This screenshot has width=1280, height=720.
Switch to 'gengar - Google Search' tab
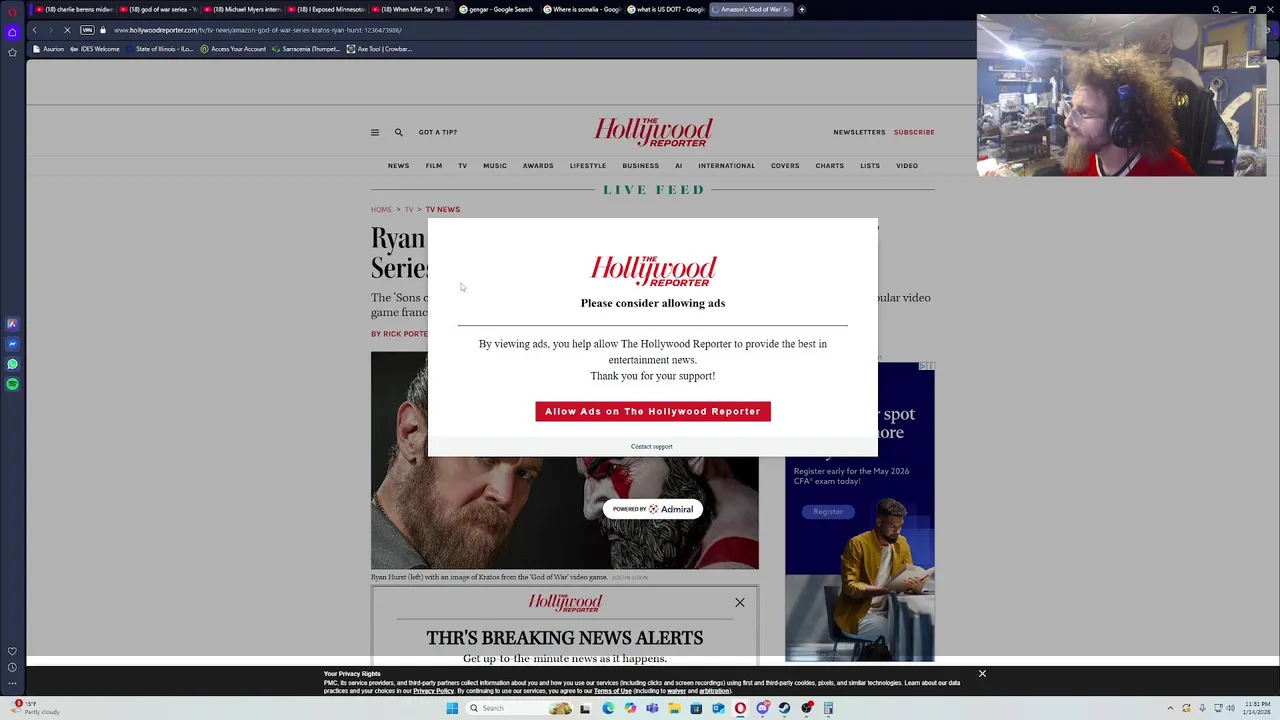pyautogui.click(x=496, y=9)
